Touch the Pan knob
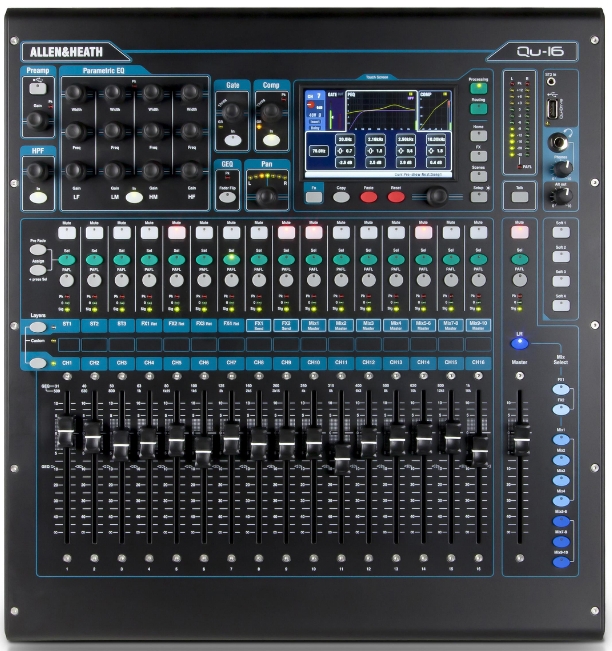 pos(266,196)
